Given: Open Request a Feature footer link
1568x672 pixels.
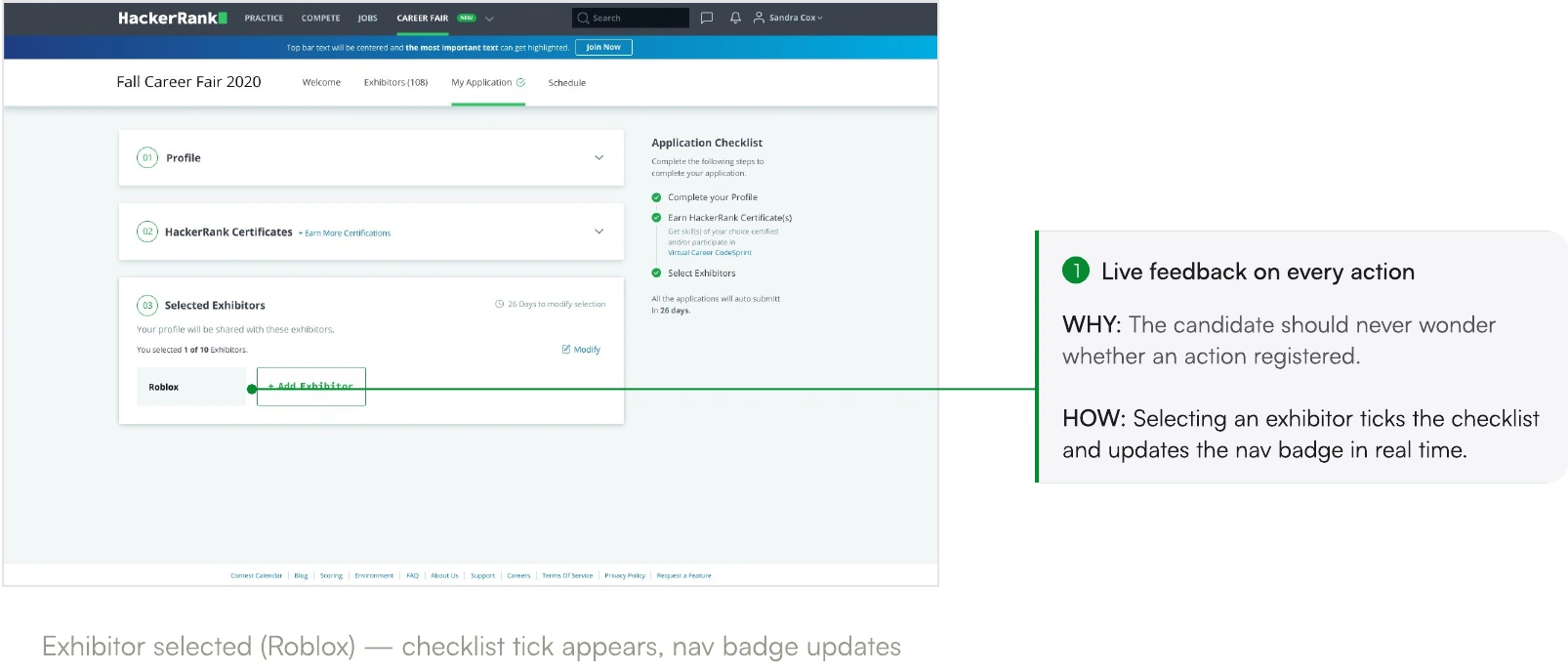Looking at the screenshot, I should pos(683,575).
